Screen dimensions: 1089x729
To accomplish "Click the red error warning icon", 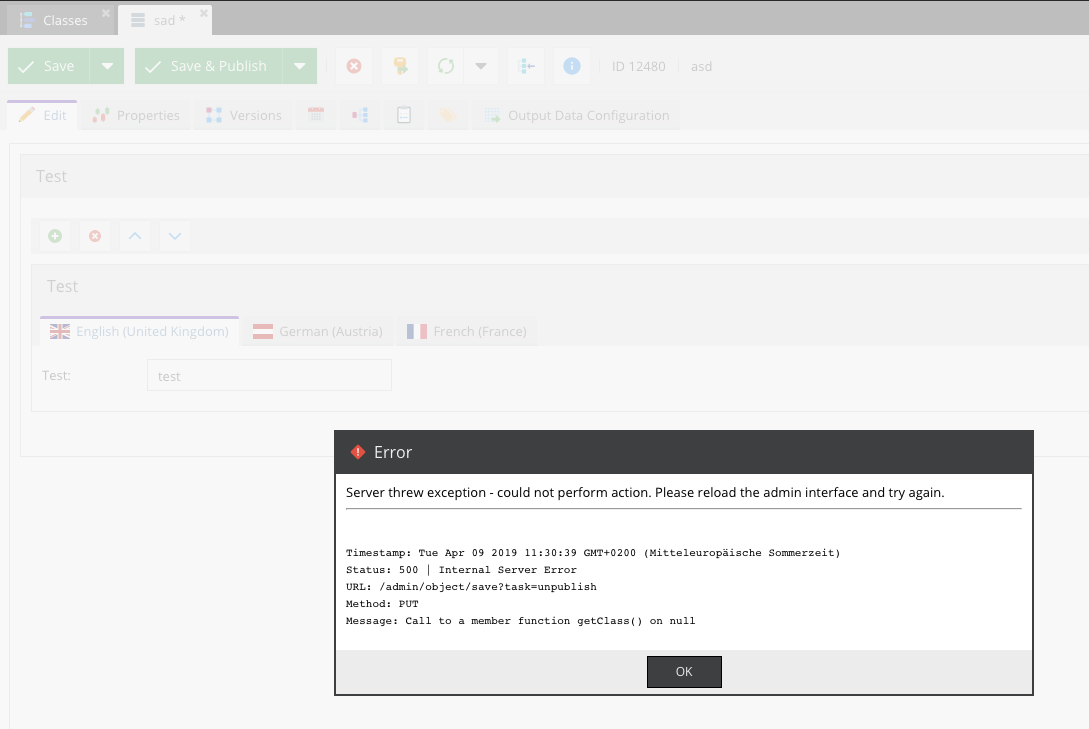I will coord(358,452).
